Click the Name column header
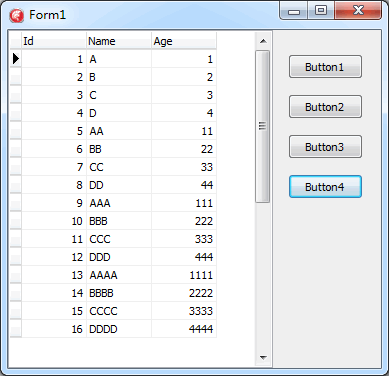The height and width of the screenshot is (376, 389). tap(119, 41)
